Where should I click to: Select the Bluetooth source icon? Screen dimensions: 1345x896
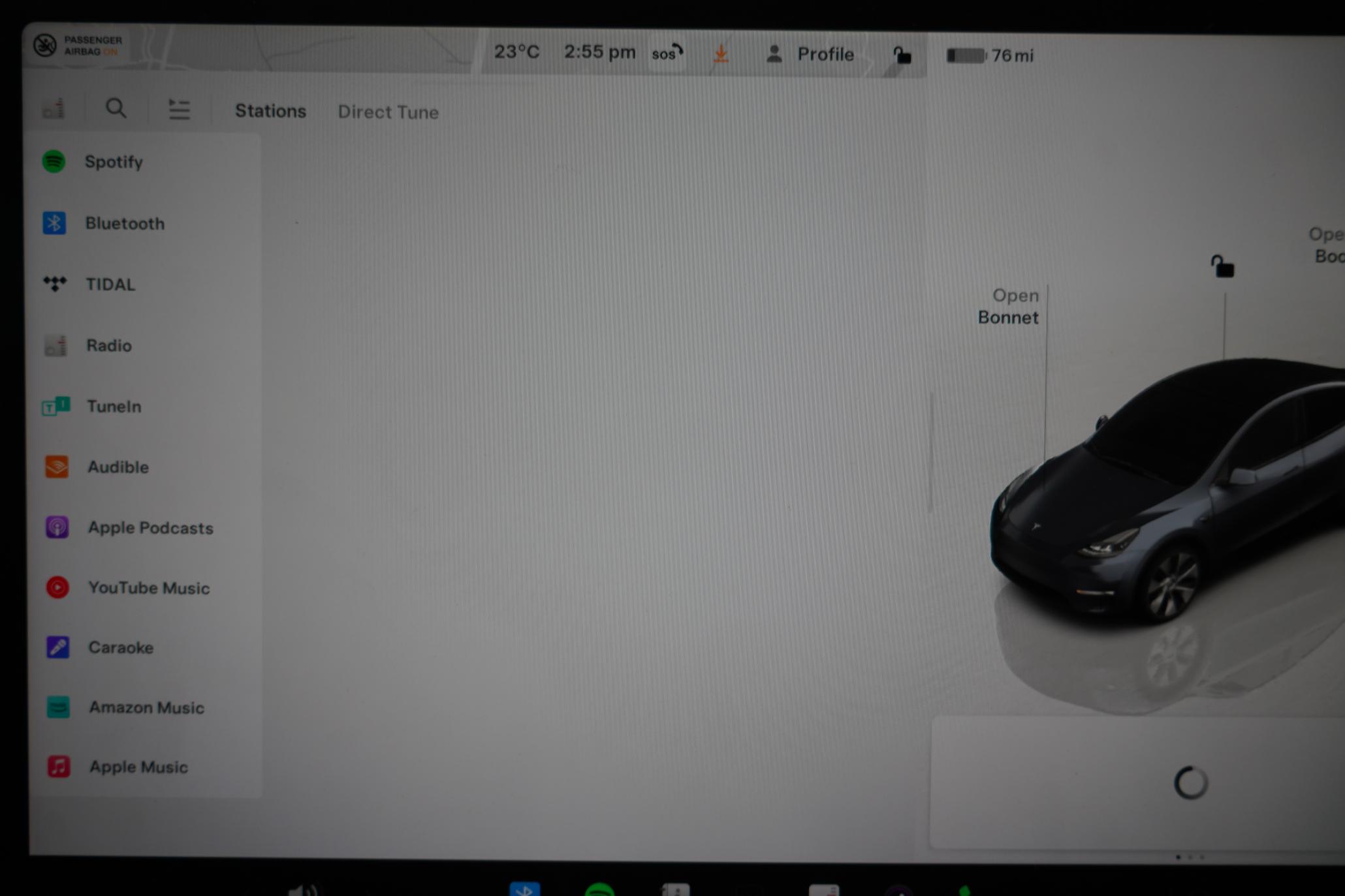click(x=54, y=223)
